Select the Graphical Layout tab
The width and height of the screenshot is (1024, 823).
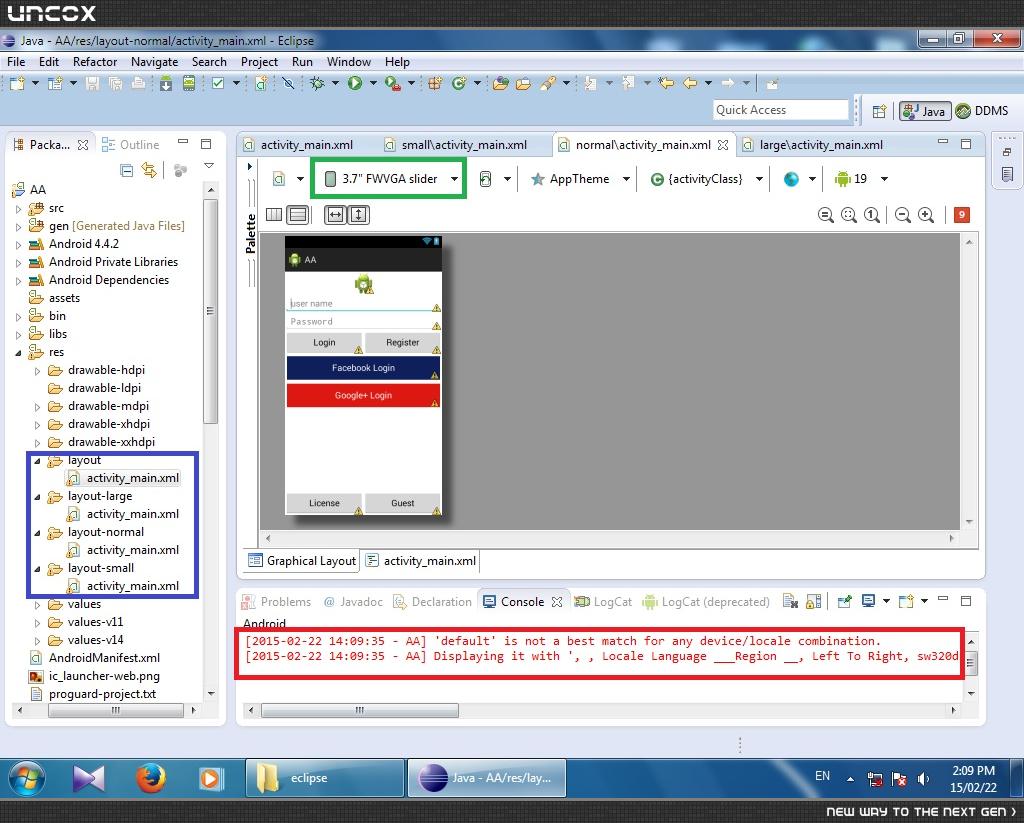click(x=302, y=560)
